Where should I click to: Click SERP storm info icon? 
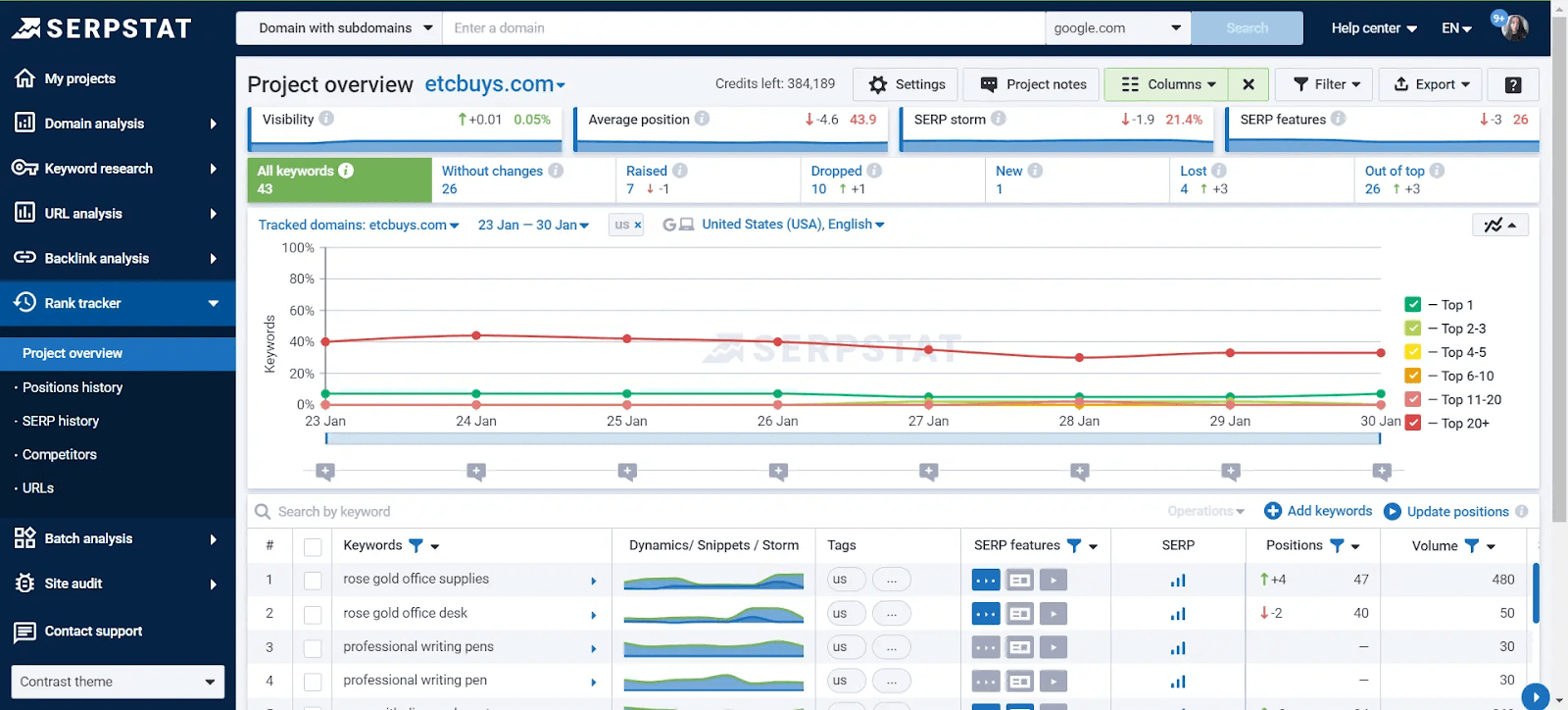coord(998,119)
